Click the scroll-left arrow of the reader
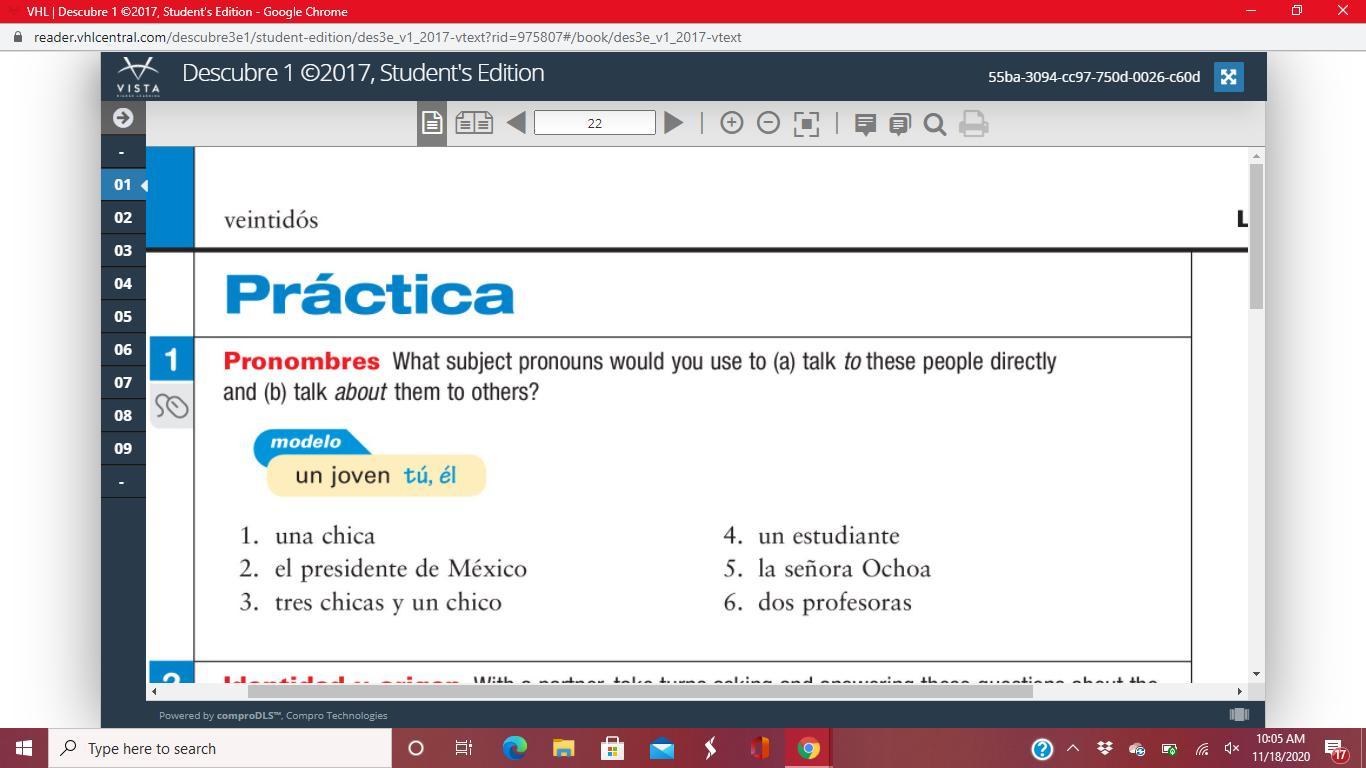Image resolution: width=1366 pixels, height=768 pixels. 154,691
